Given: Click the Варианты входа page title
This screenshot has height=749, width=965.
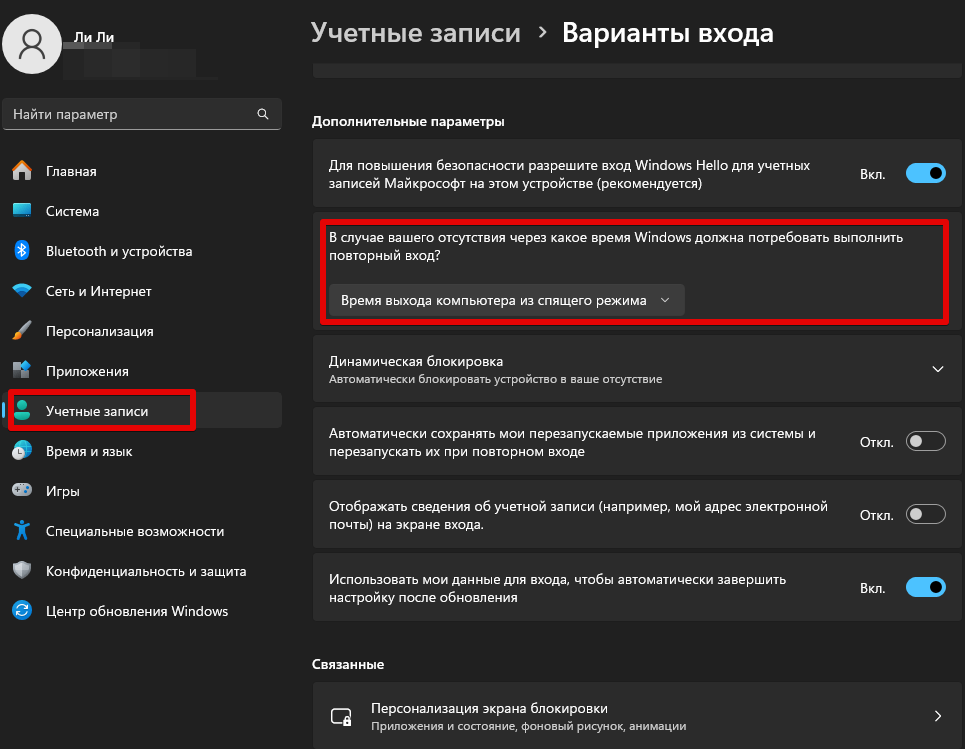Looking at the screenshot, I should tap(668, 33).
